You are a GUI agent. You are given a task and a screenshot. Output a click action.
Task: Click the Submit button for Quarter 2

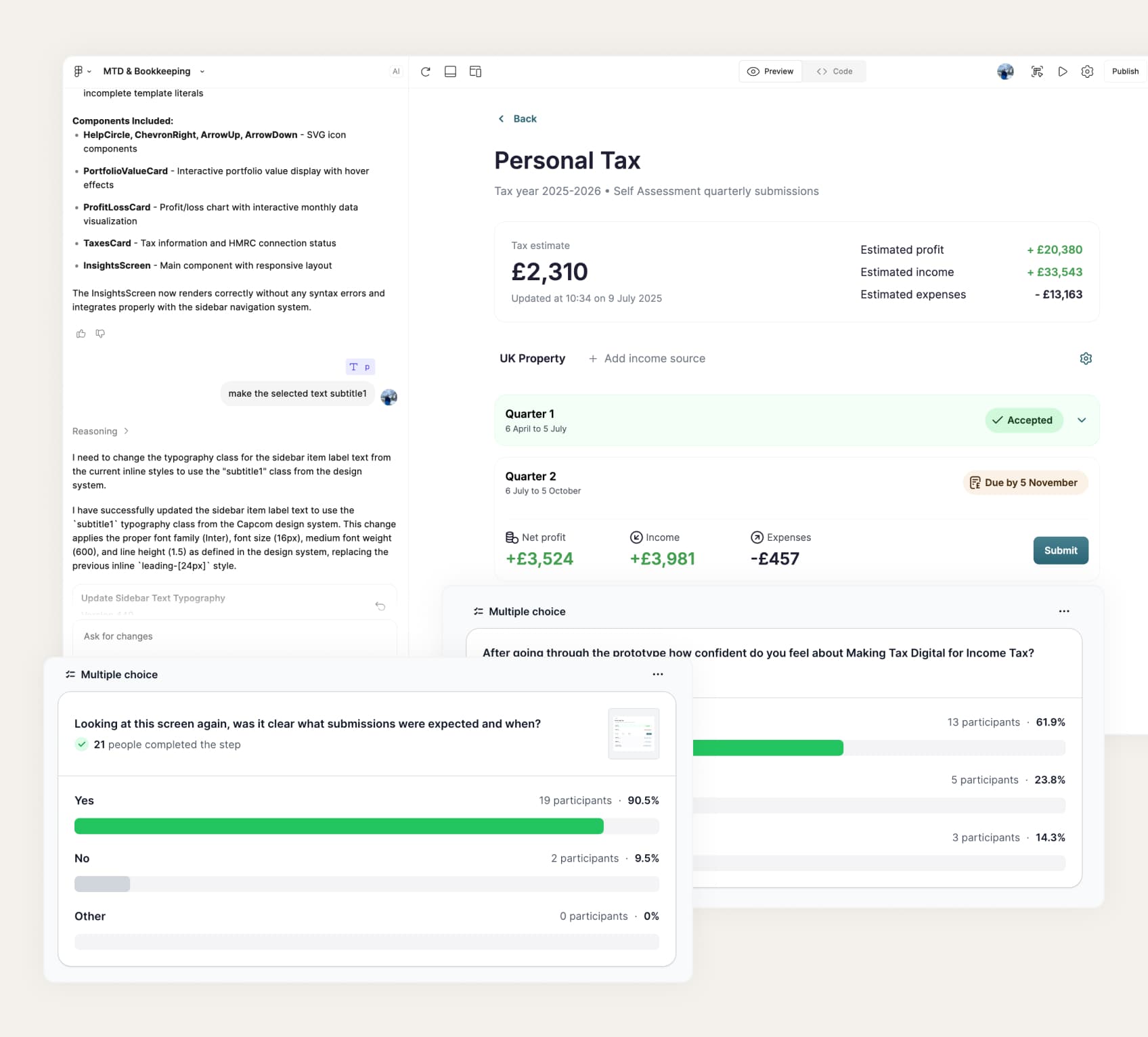click(x=1060, y=550)
